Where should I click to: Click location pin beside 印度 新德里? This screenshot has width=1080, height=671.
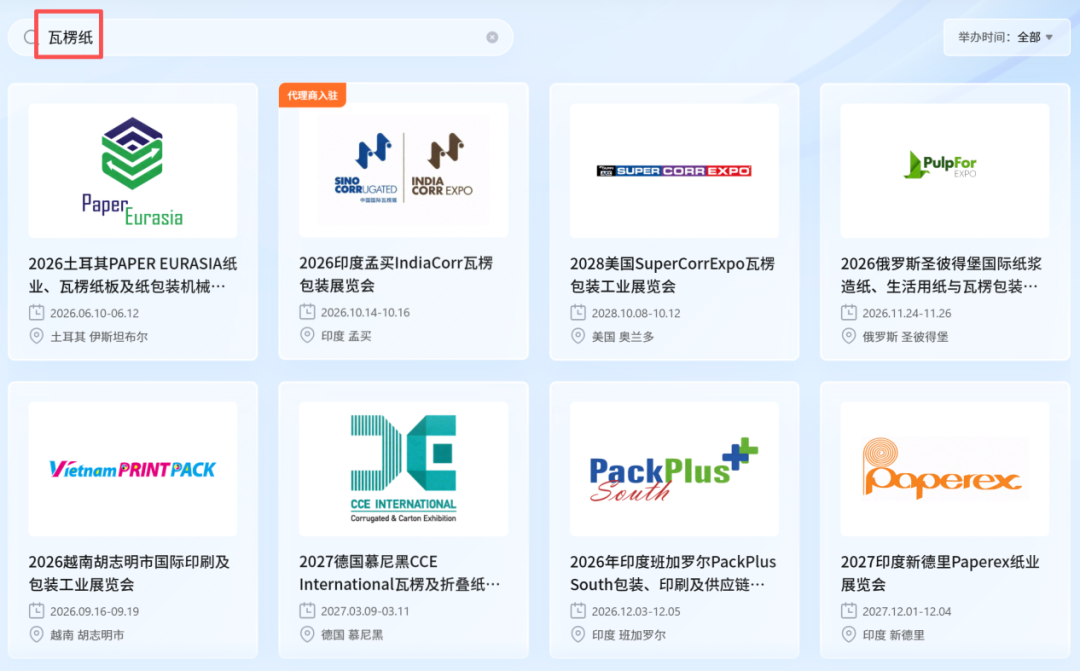[849, 634]
